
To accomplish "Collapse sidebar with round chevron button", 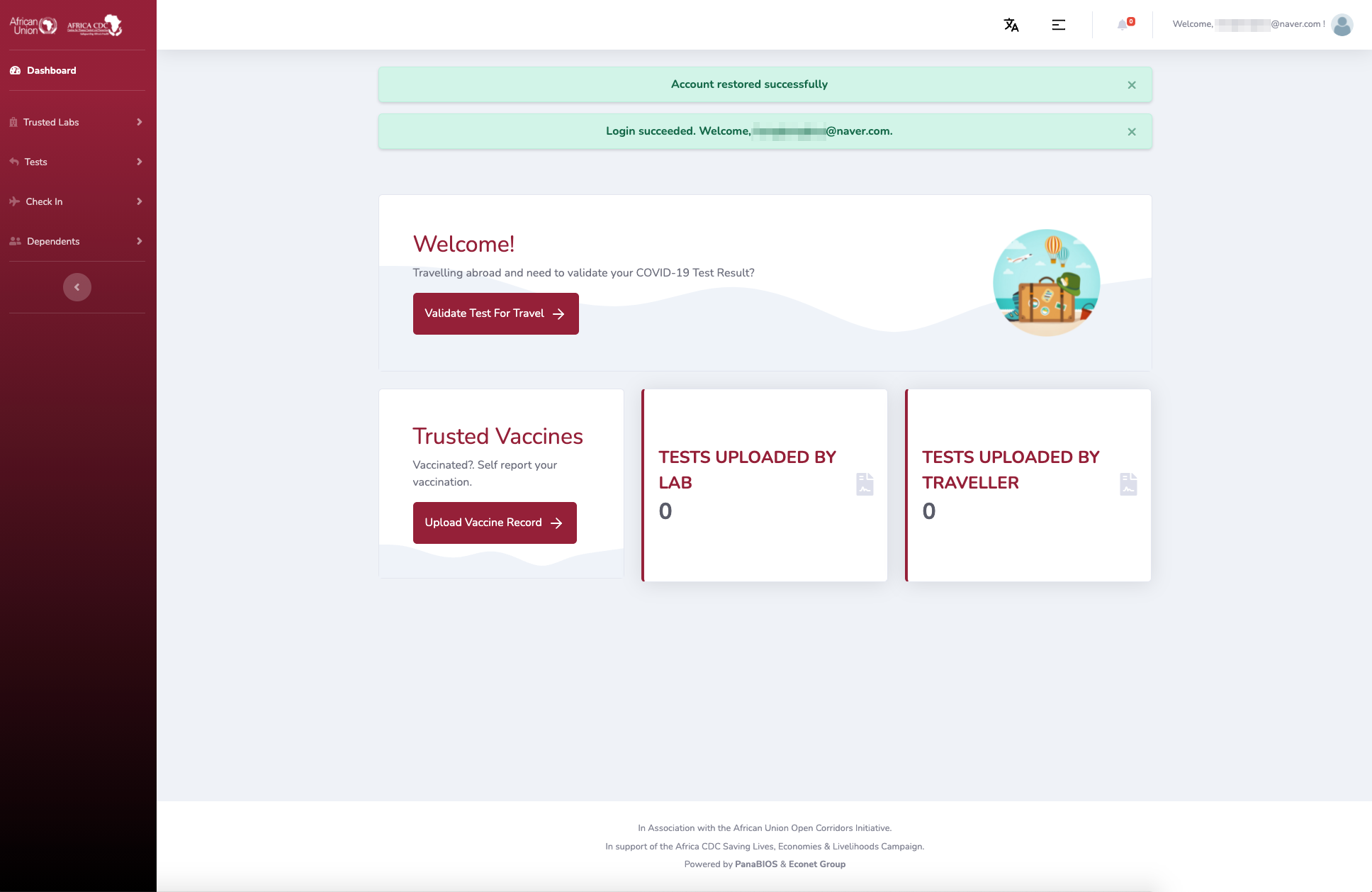I will tap(77, 287).
